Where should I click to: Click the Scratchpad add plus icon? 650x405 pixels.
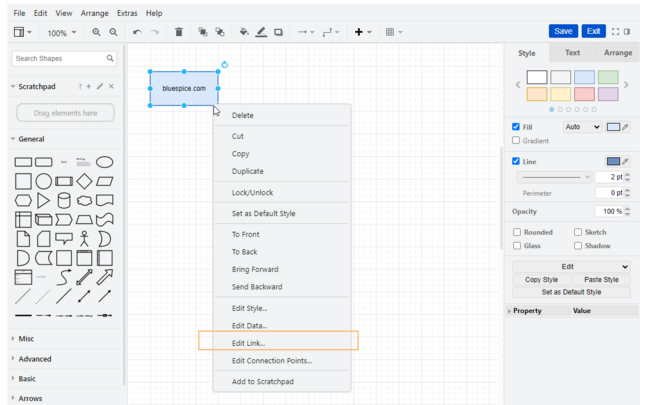[x=88, y=86]
